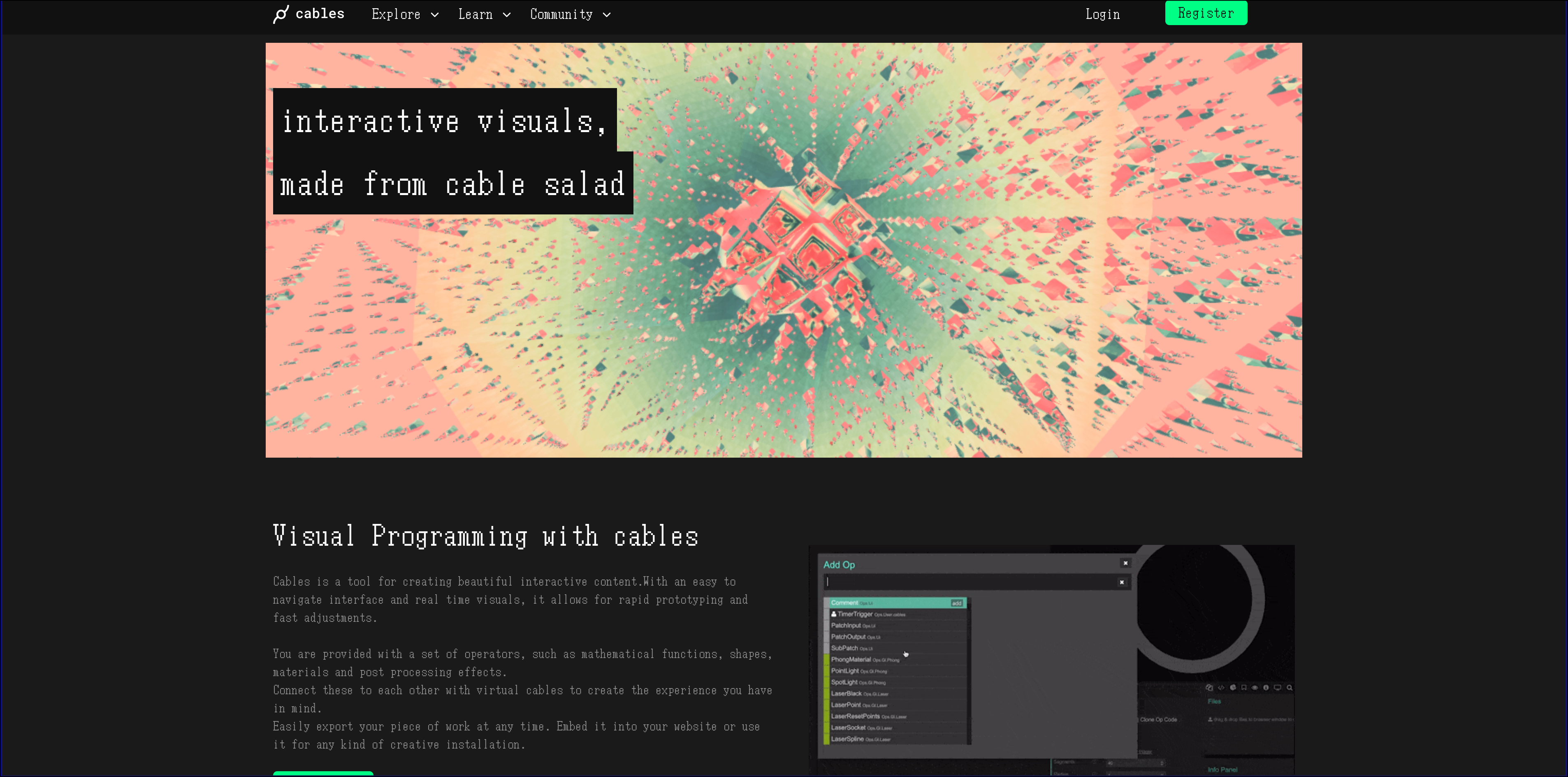Click the cables brand name text
1568x777 pixels.
320,14
